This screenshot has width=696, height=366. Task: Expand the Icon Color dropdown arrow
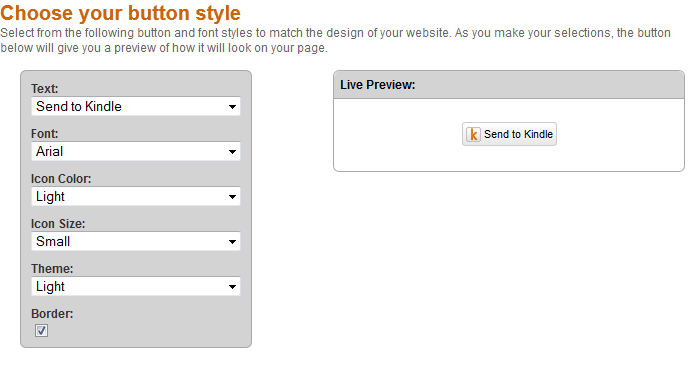pyautogui.click(x=232, y=197)
